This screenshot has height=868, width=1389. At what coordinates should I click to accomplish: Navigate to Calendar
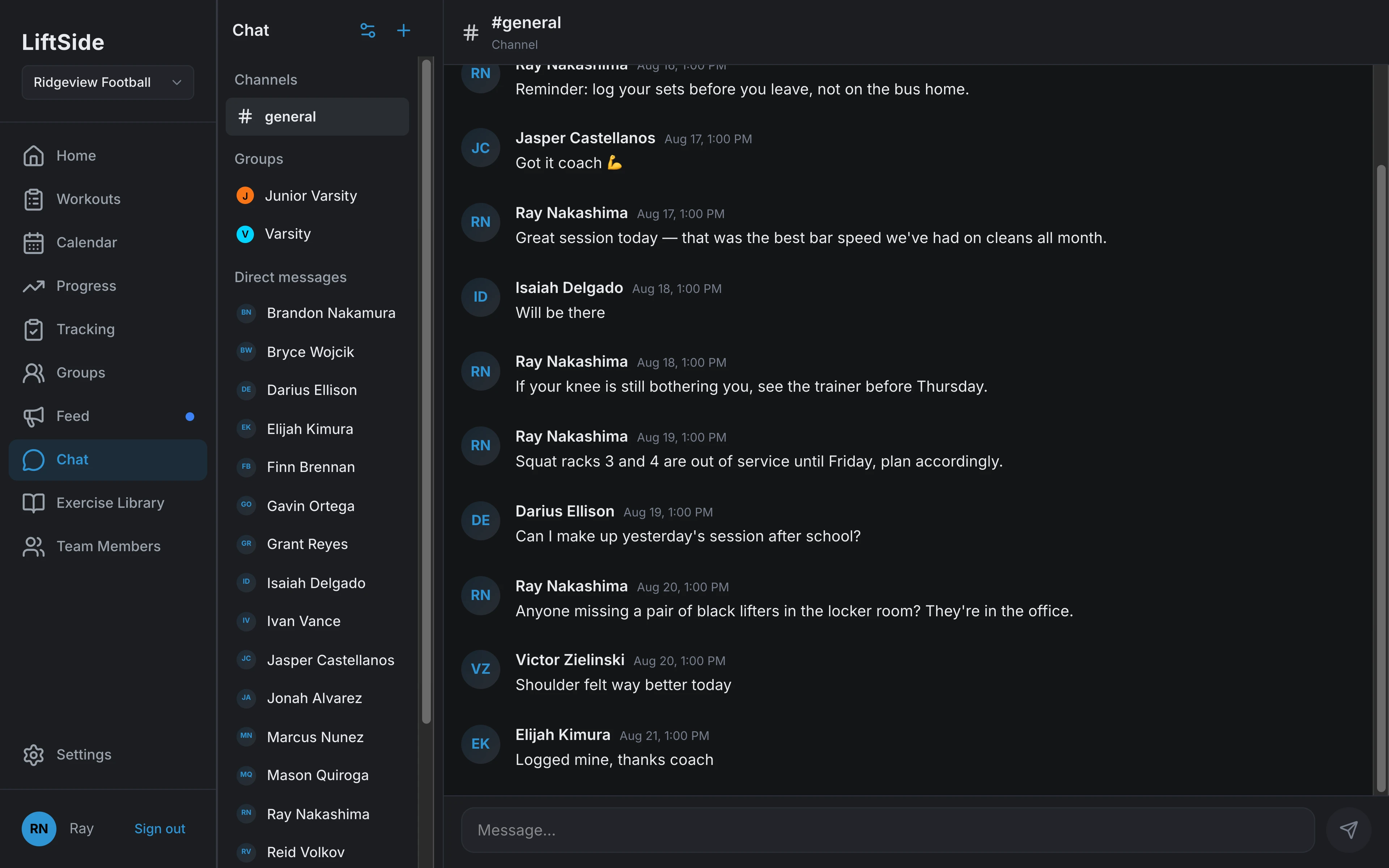108,243
